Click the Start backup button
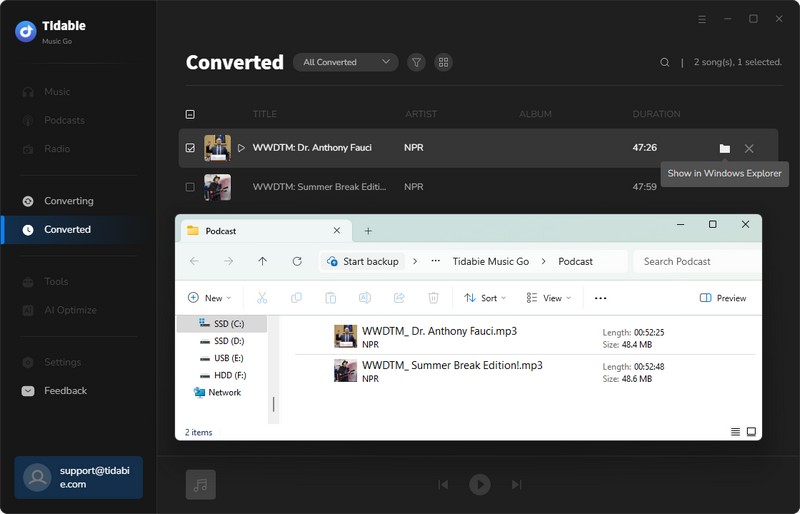Viewport: 800px width, 514px height. tap(362, 261)
